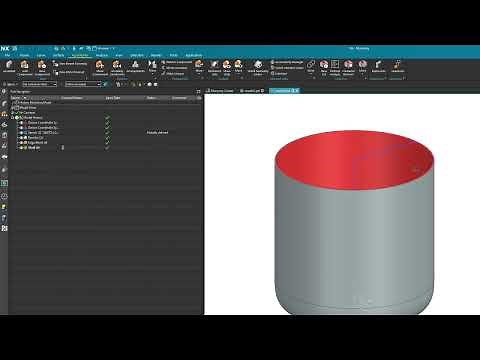The height and width of the screenshot is (360, 480).
Task: Sort by the Up to Date column header
Action: coord(113,98)
